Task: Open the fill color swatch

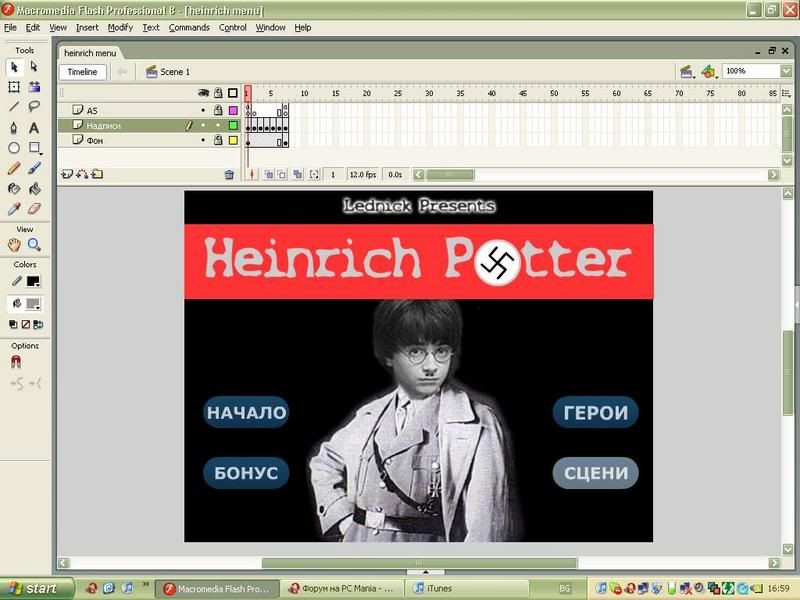Action: [33, 304]
